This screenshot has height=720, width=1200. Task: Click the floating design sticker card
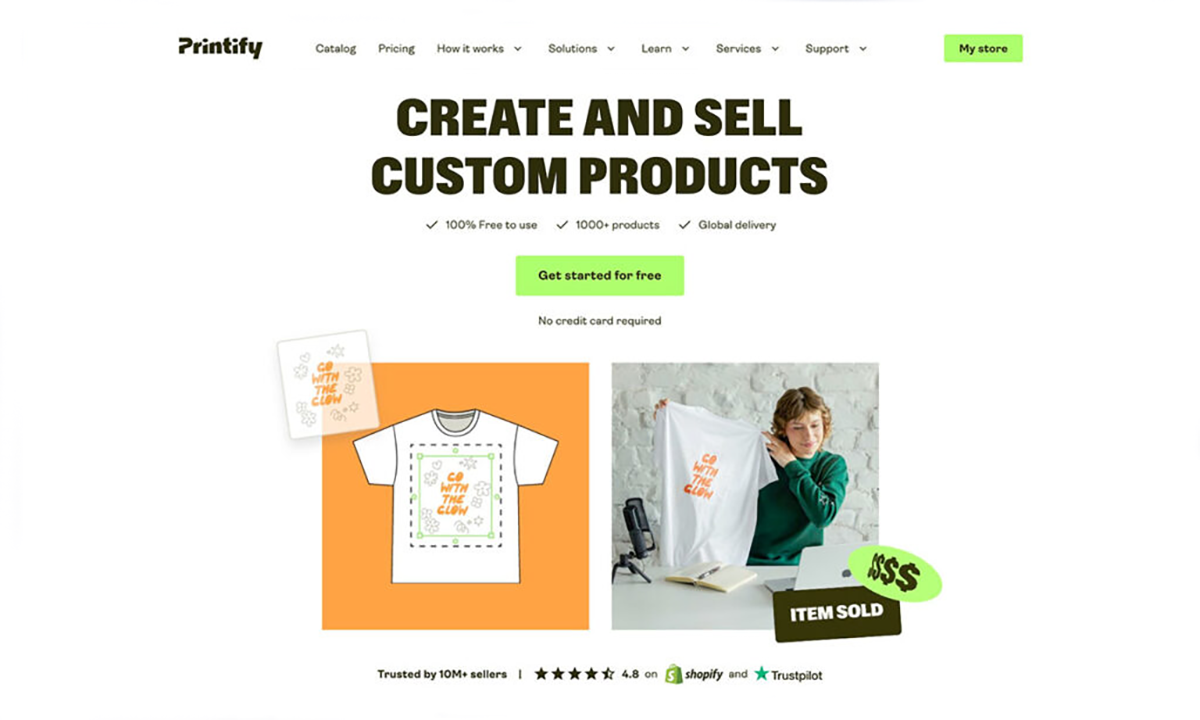click(326, 384)
